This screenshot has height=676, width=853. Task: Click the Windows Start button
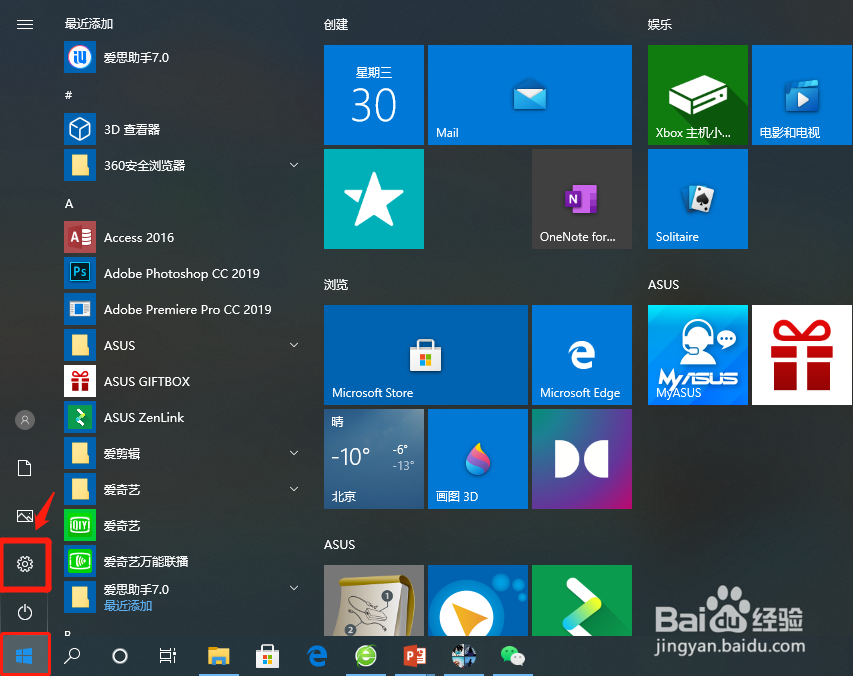pos(24,656)
